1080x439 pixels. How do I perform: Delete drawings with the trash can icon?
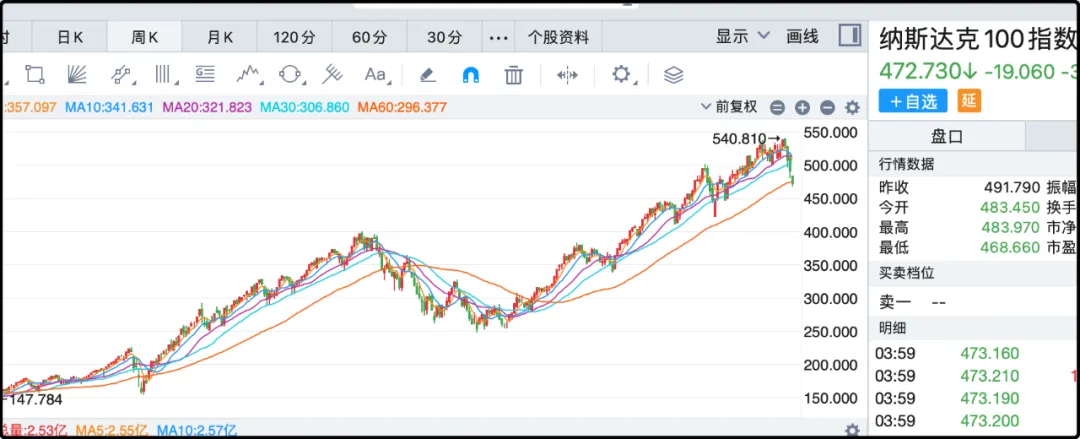[514, 74]
